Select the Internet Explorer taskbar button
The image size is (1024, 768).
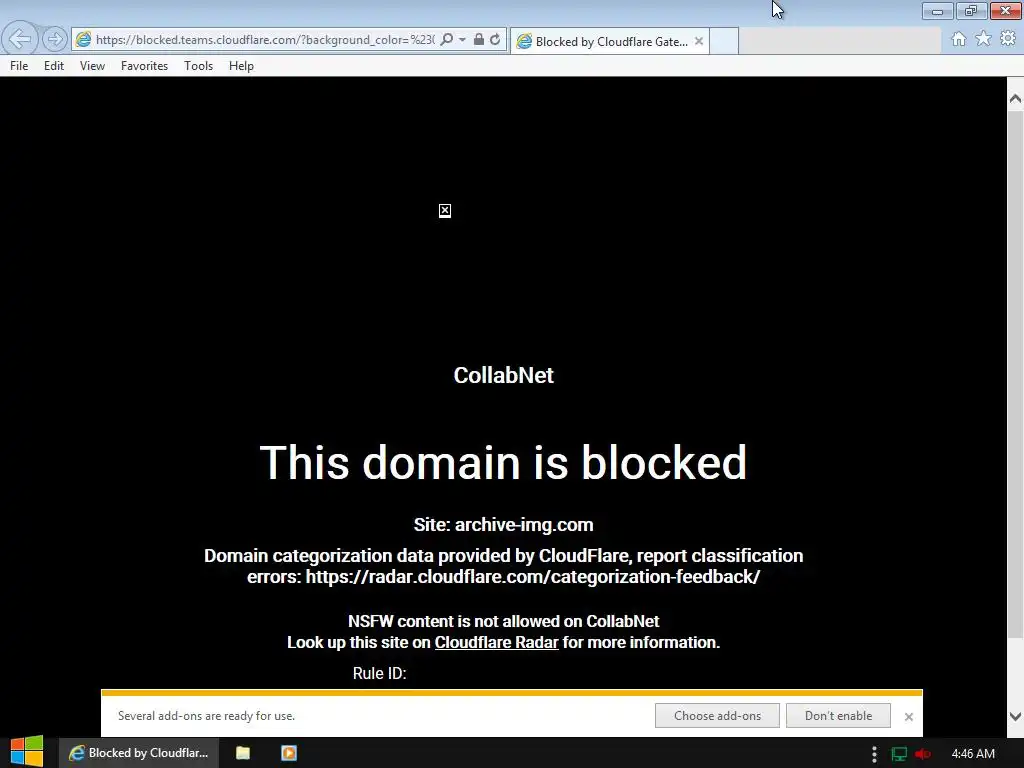(x=139, y=753)
